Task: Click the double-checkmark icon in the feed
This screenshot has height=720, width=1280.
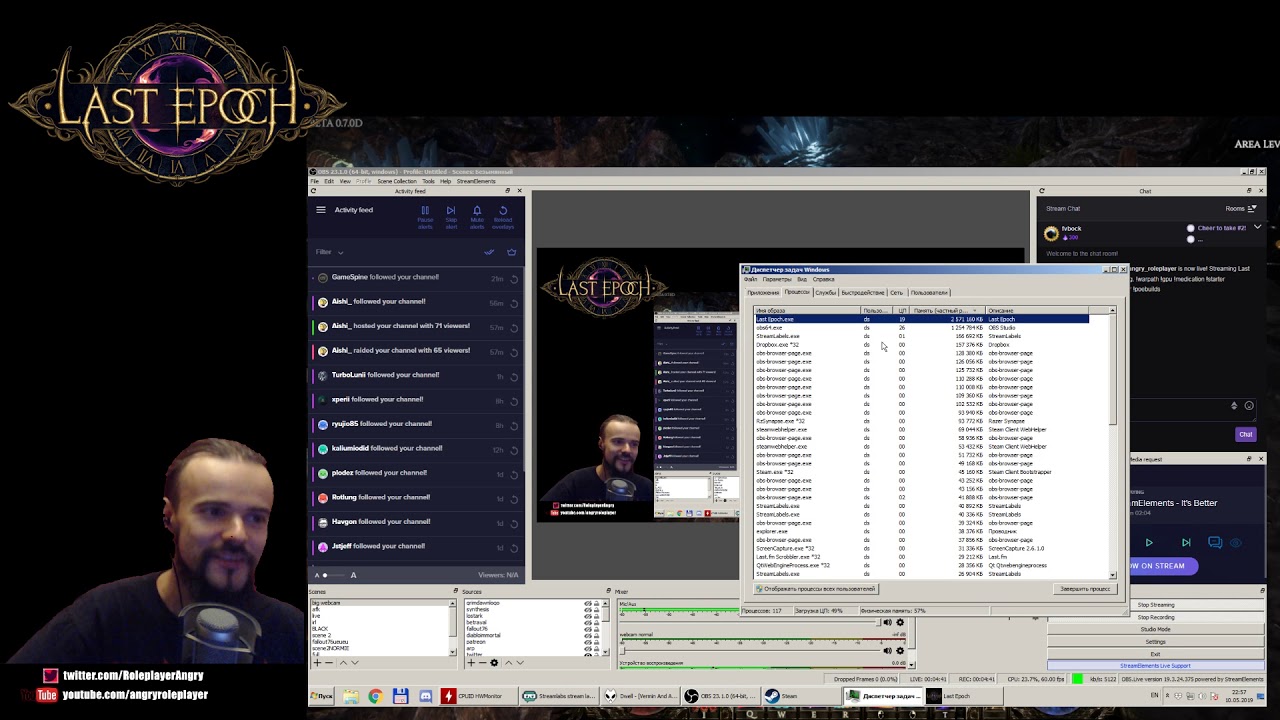Action: click(x=489, y=252)
